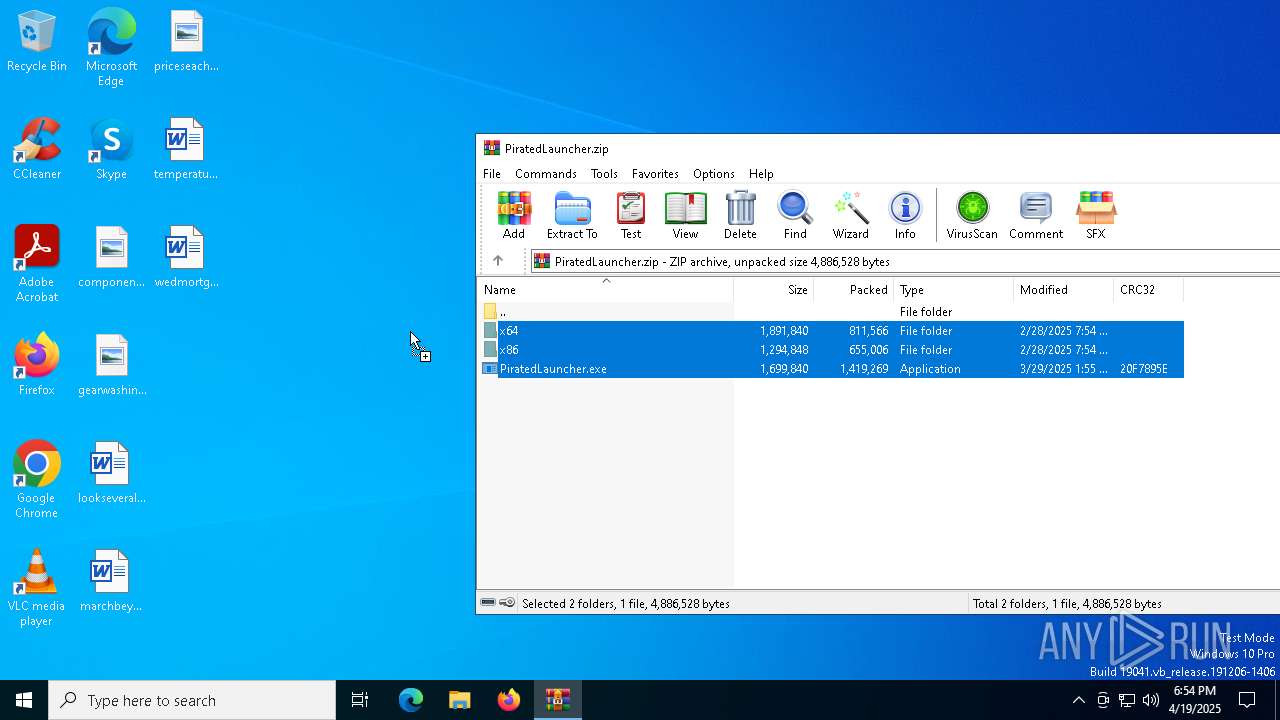Open the Options menu
Viewport: 1280px width, 720px height.
[714, 174]
